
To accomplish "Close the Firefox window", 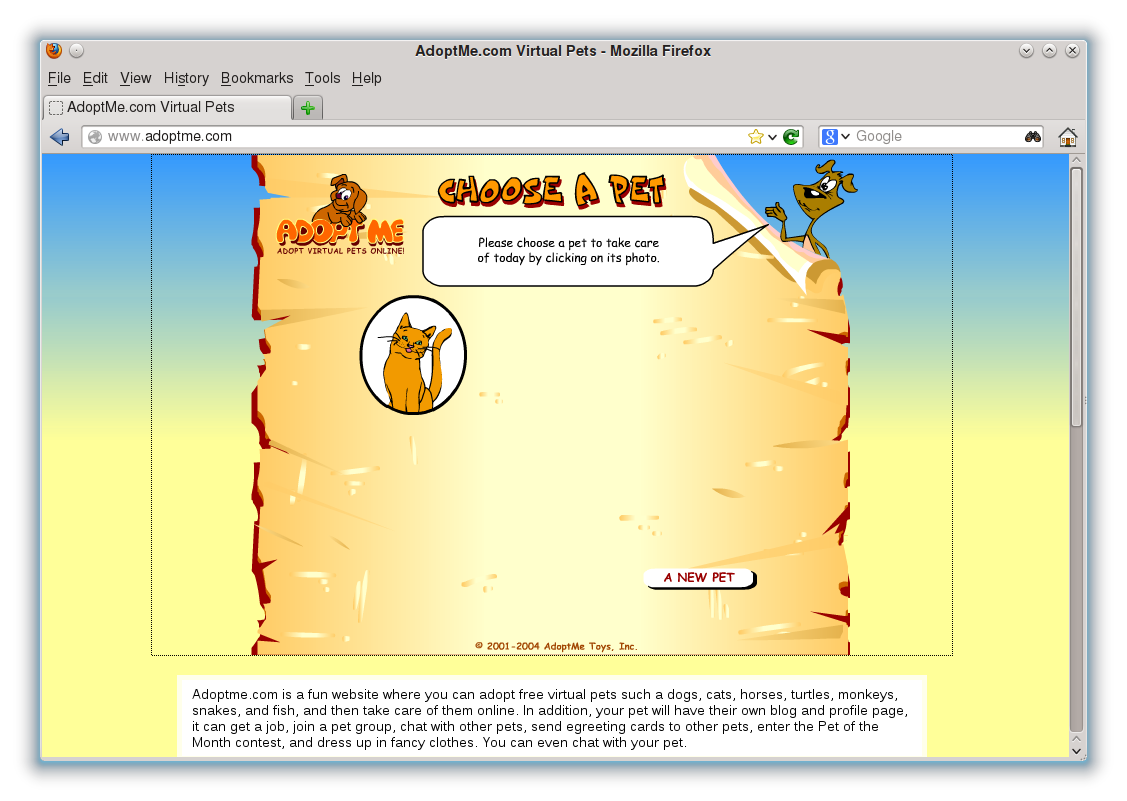I will coord(1072,50).
